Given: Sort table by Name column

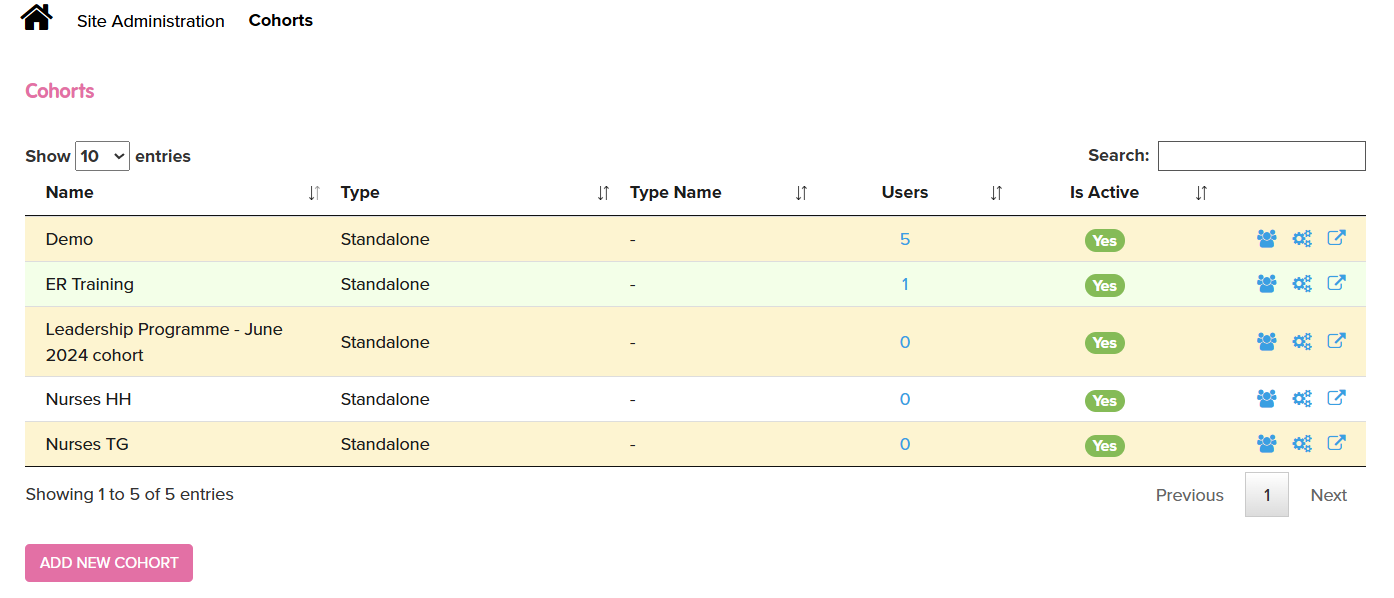Looking at the screenshot, I should pyautogui.click(x=70, y=193).
